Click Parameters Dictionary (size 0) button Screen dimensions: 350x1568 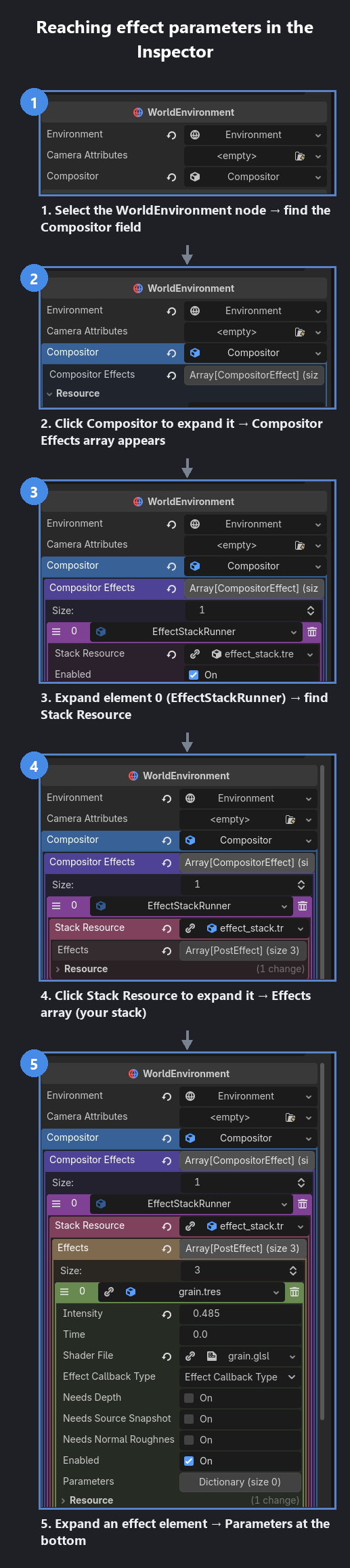pyautogui.click(x=240, y=1482)
